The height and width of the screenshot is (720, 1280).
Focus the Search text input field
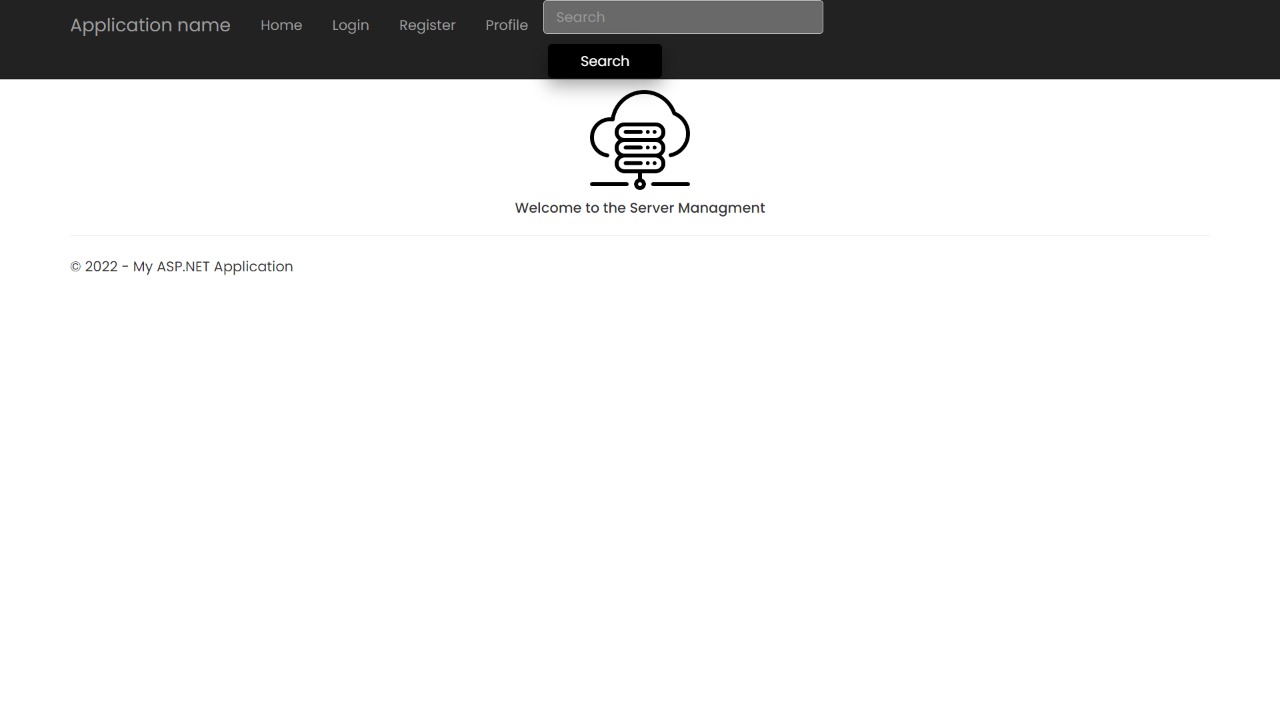click(683, 17)
